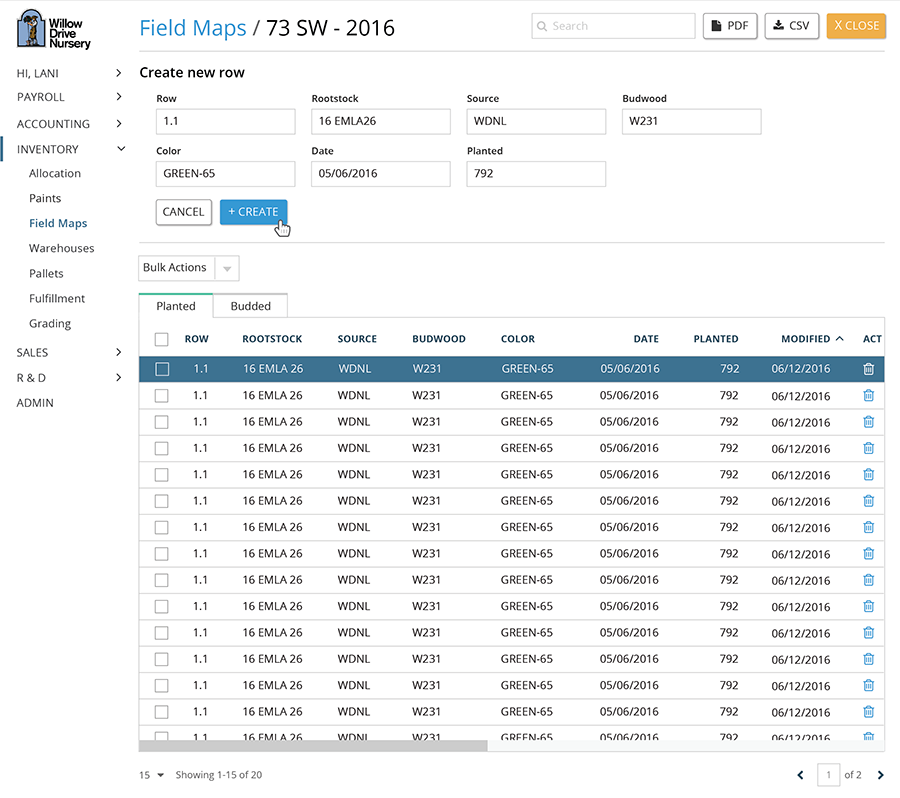Go to next page using right arrow

coord(880,775)
